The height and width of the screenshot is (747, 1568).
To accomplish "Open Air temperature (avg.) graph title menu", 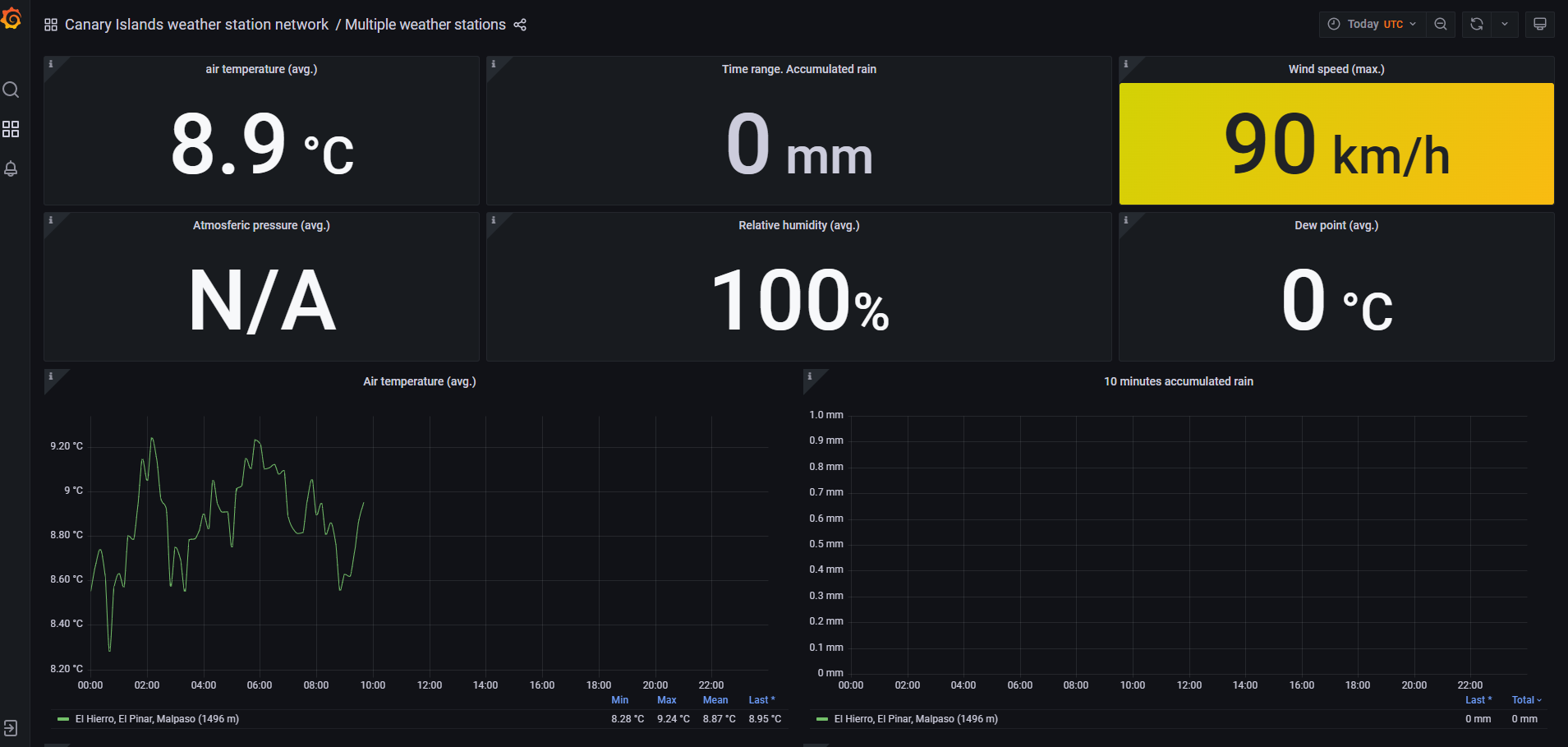I will pos(420,381).
